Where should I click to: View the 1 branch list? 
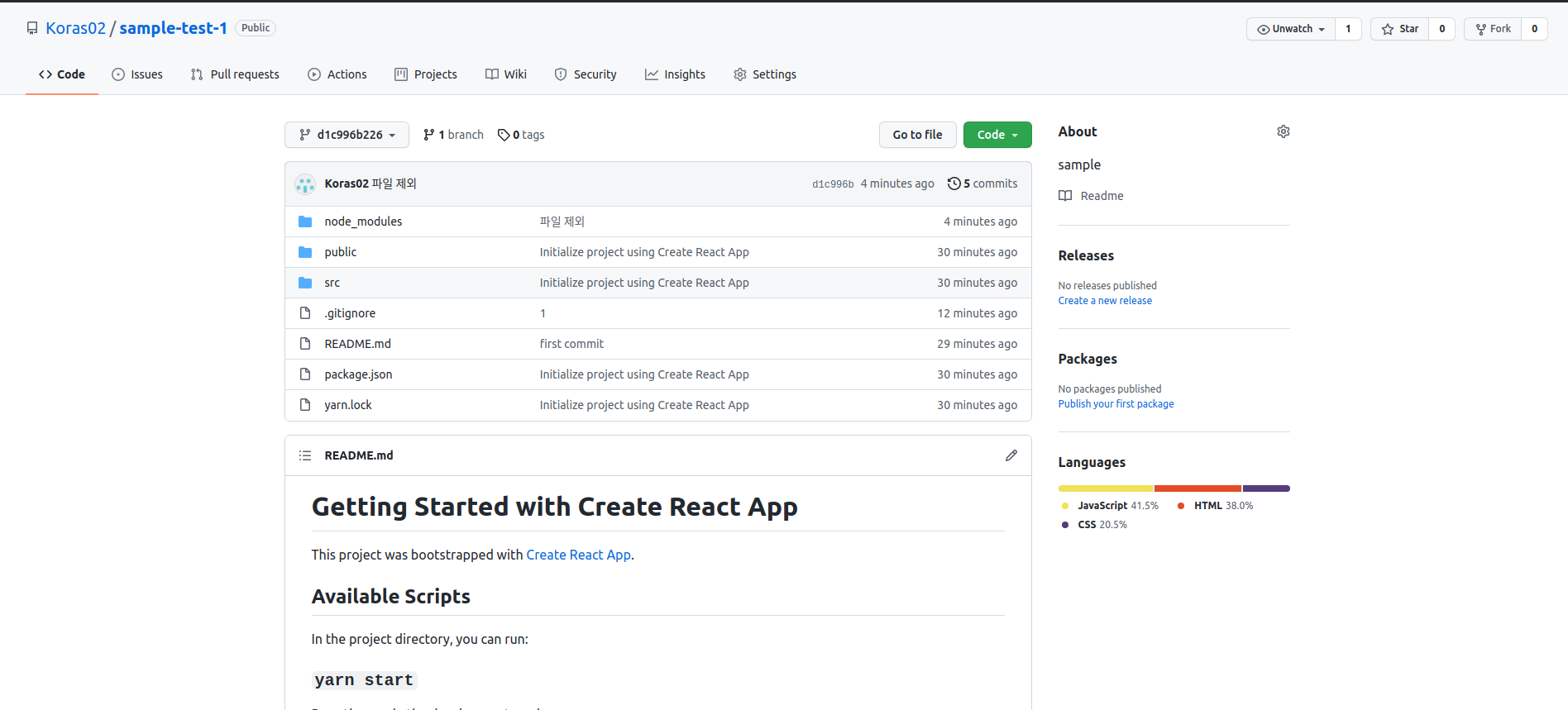(x=453, y=135)
